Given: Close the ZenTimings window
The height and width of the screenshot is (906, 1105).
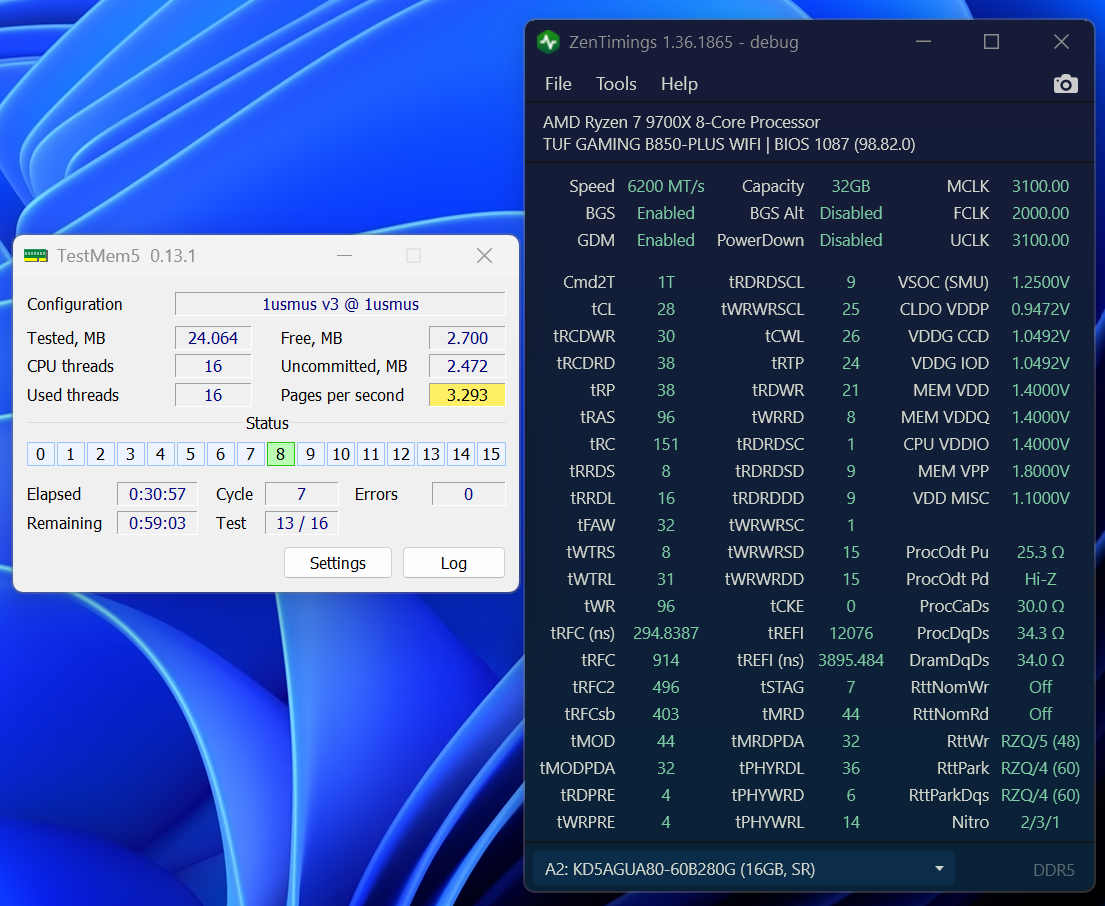Looking at the screenshot, I should point(1061,42).
